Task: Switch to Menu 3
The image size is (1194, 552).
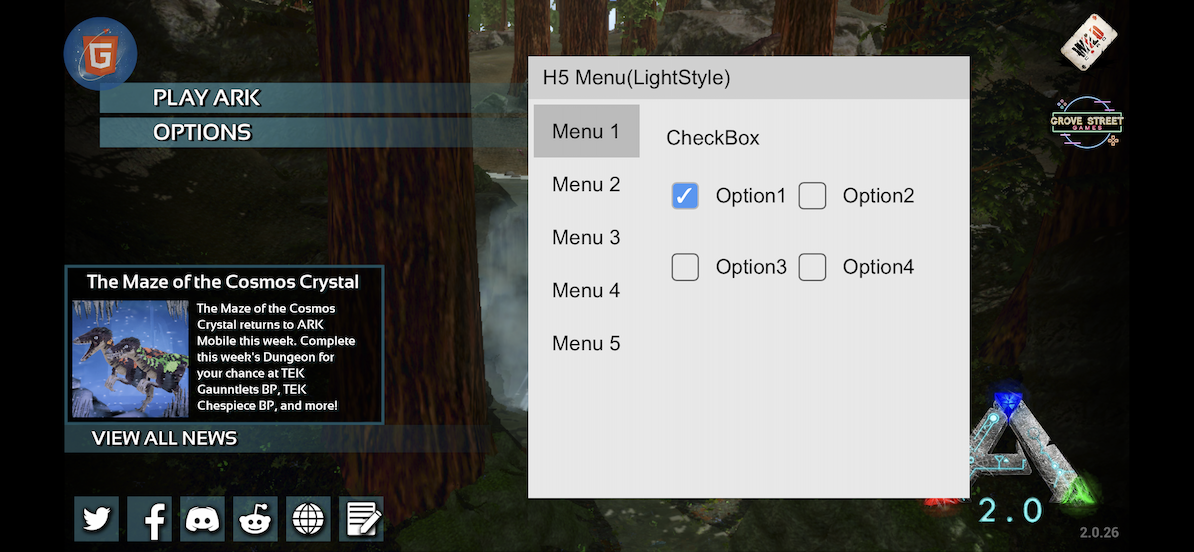Action: [586, 238]
